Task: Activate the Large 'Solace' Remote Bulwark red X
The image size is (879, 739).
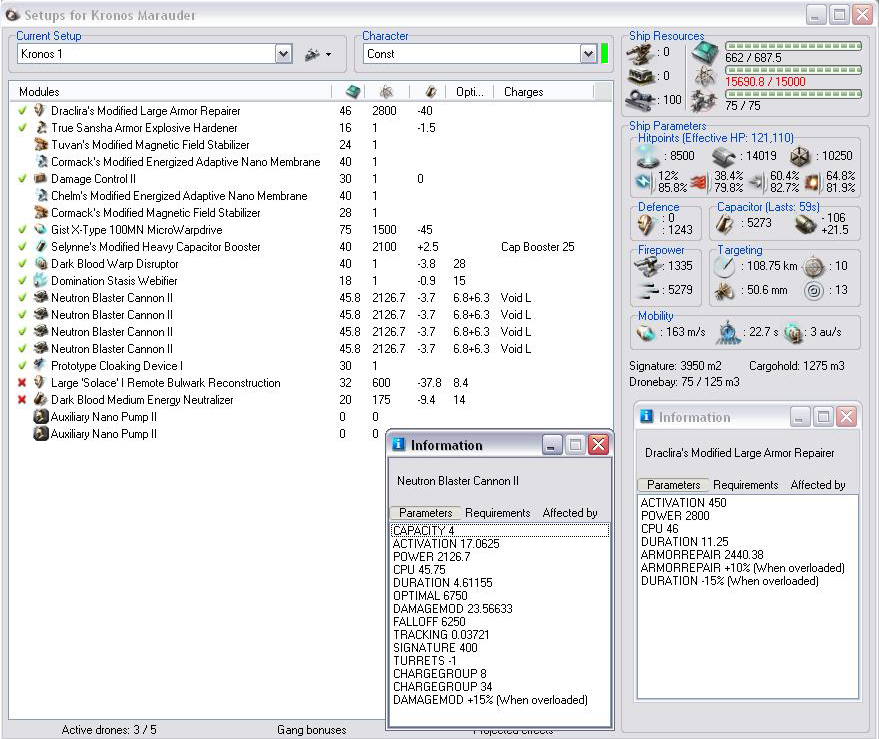Action: pyautogui.click(x=23, y=383)
